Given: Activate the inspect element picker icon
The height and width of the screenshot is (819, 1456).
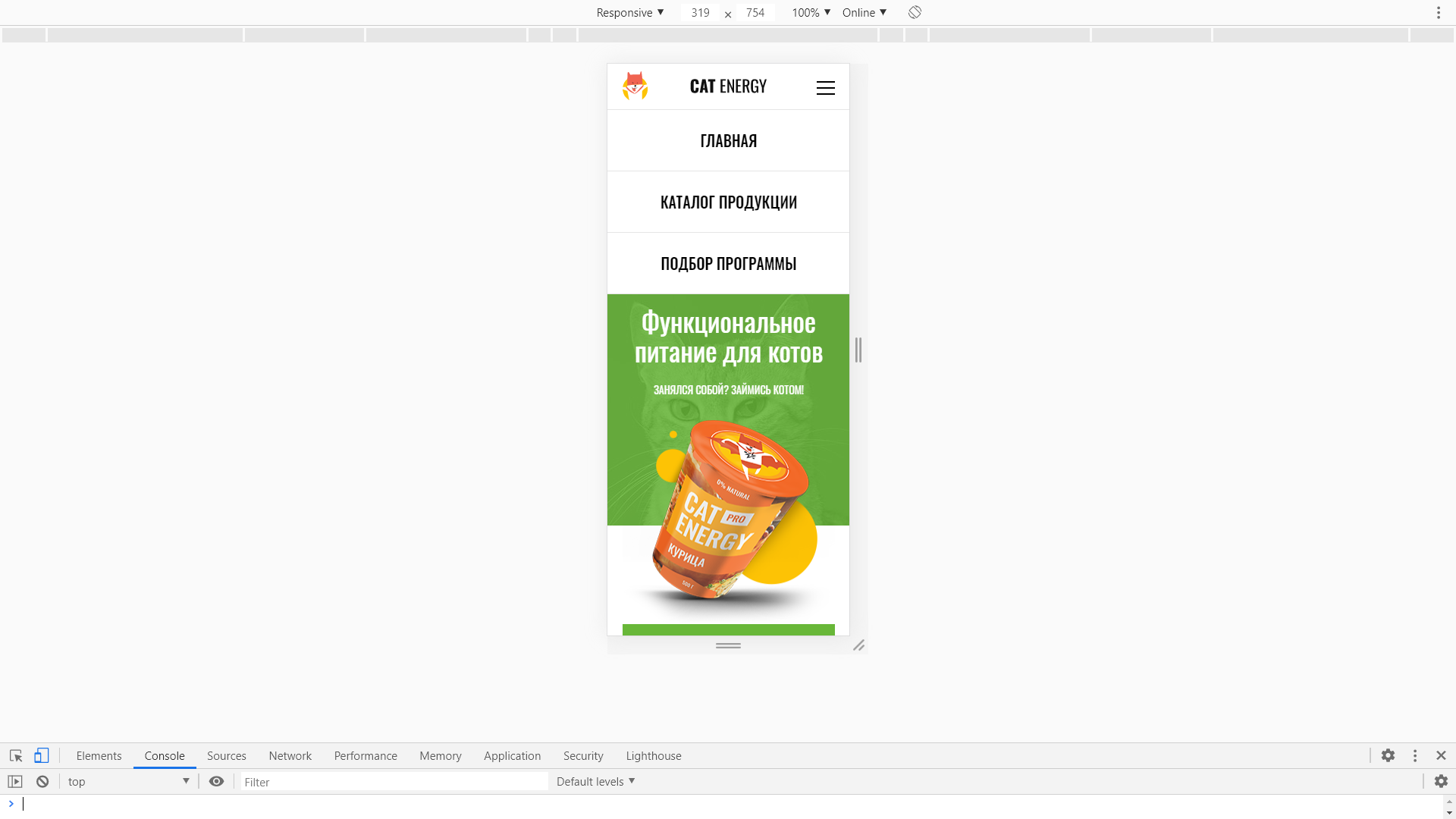Looking at the screenshot, I should pos(16,756).
